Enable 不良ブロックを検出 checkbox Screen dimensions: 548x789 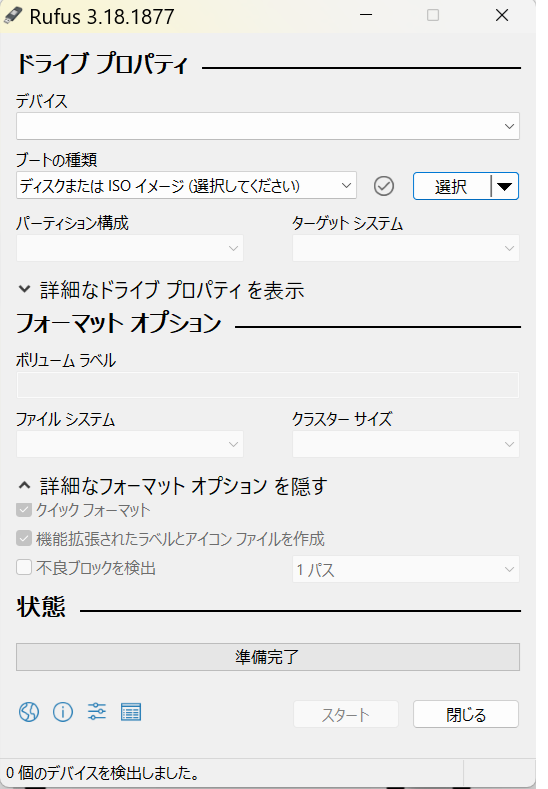click(24, 568)
